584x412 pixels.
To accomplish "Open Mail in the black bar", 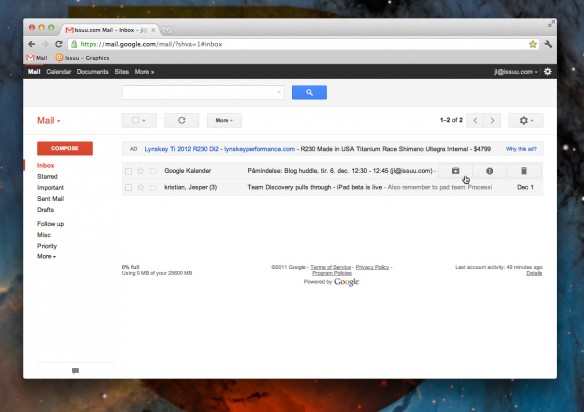I will coord(34,72).
